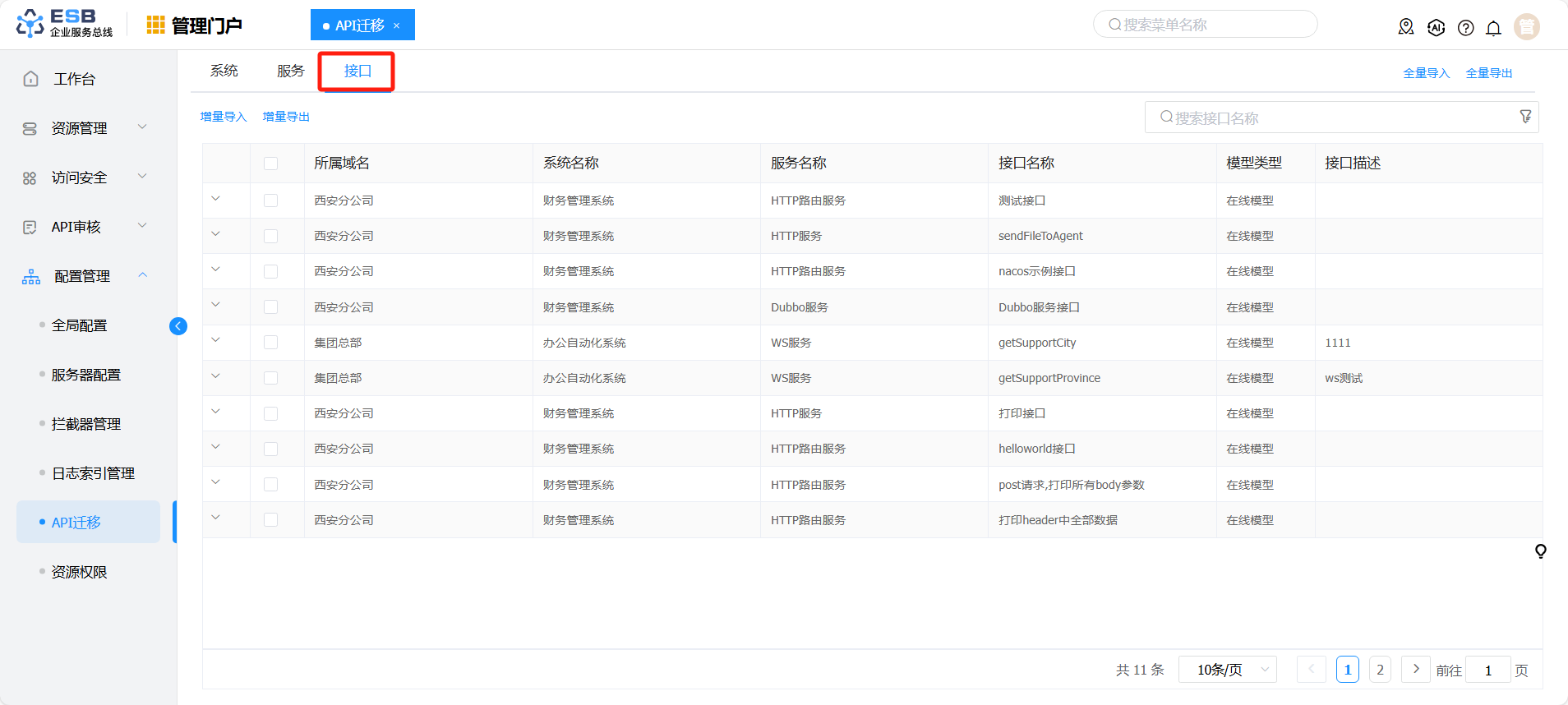Click the lightbulb icon at right edge

(x=1540, y=551)
